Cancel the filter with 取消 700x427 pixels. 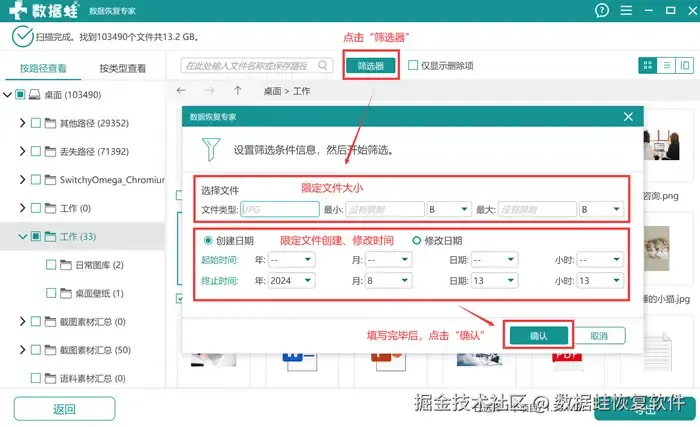click(x=599, y=335)
